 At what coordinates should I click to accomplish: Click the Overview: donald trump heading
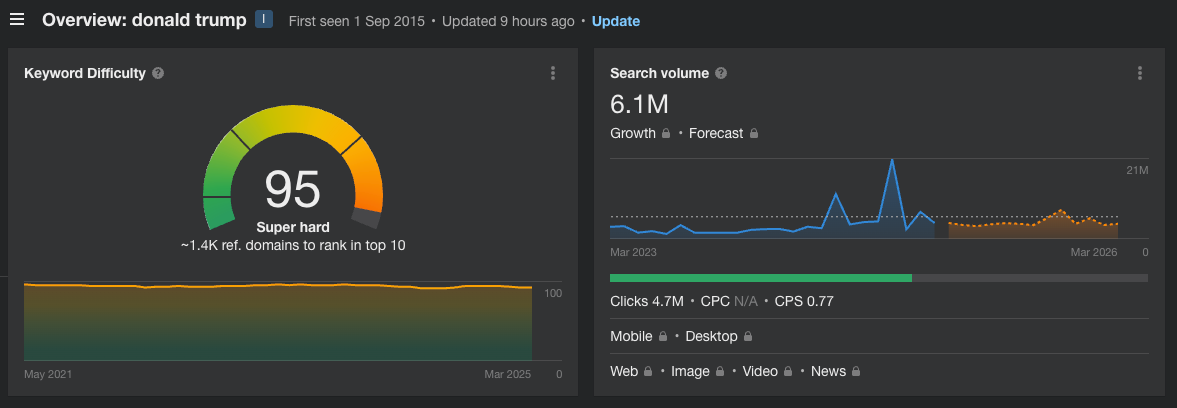(144, 20)
